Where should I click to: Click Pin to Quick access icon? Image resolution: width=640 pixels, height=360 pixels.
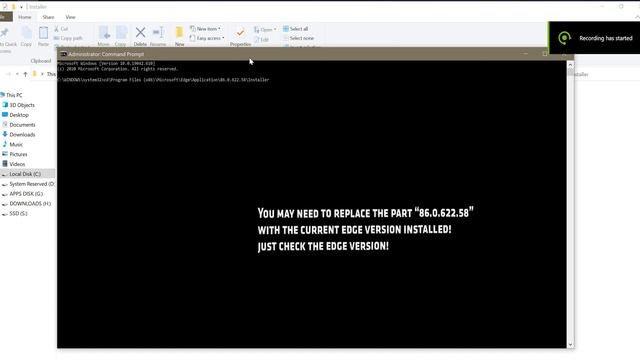click(x=4, y=33)
